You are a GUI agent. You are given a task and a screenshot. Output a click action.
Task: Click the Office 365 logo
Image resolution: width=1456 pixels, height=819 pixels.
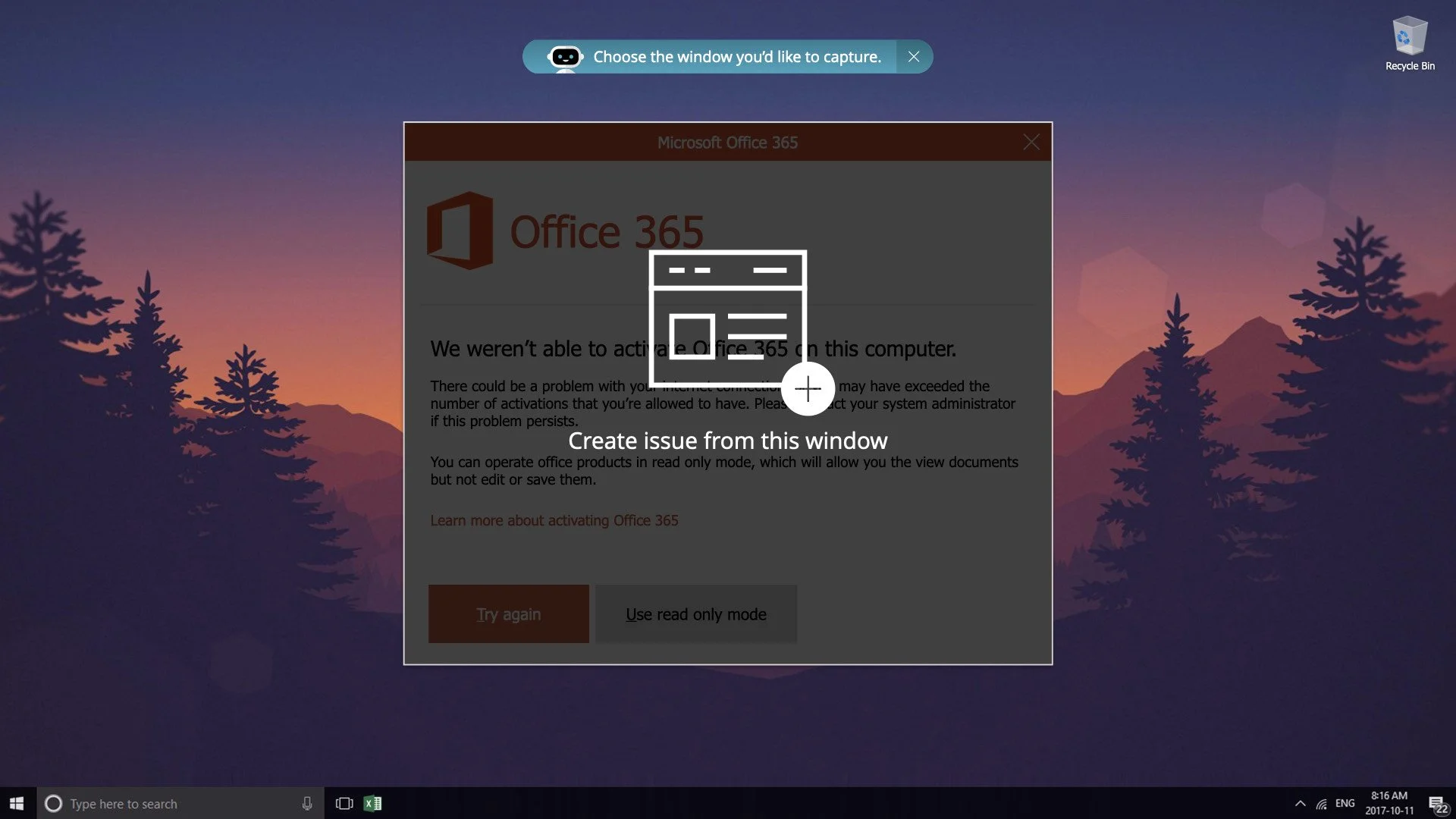460,231
